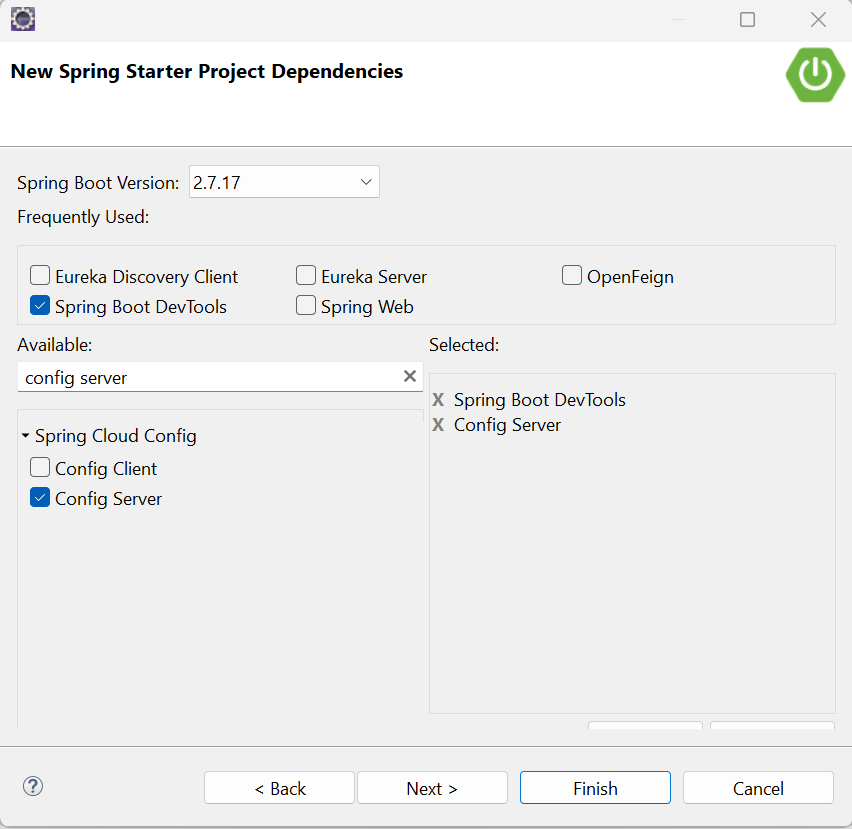The height and width of the screenshot is (829, 852).
Task: Click the help question mark icon
Action: tap(33, 787)
